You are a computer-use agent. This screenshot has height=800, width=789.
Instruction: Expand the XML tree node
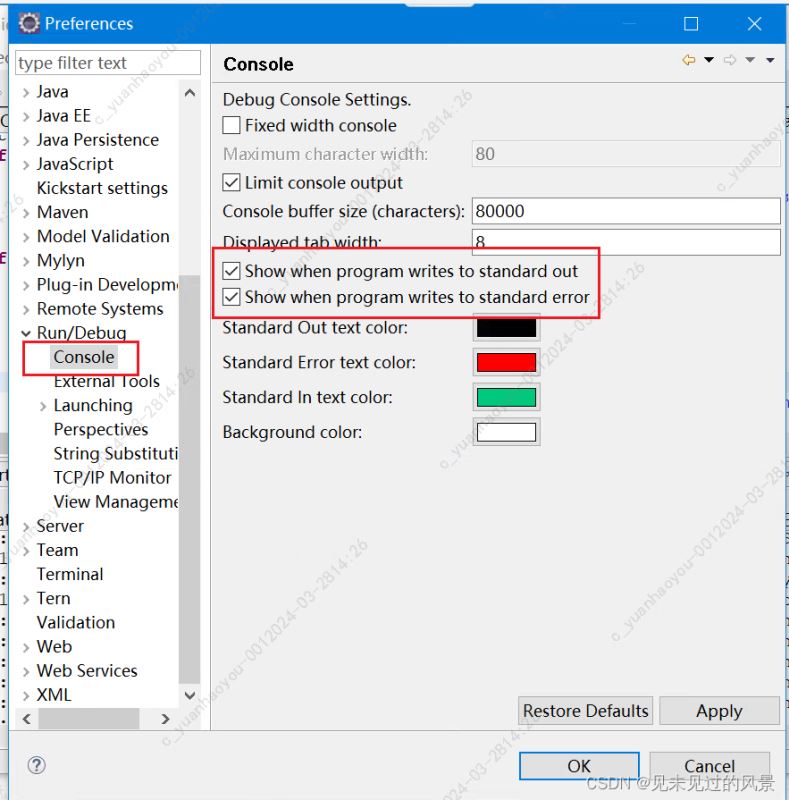[x=26, y=695]
